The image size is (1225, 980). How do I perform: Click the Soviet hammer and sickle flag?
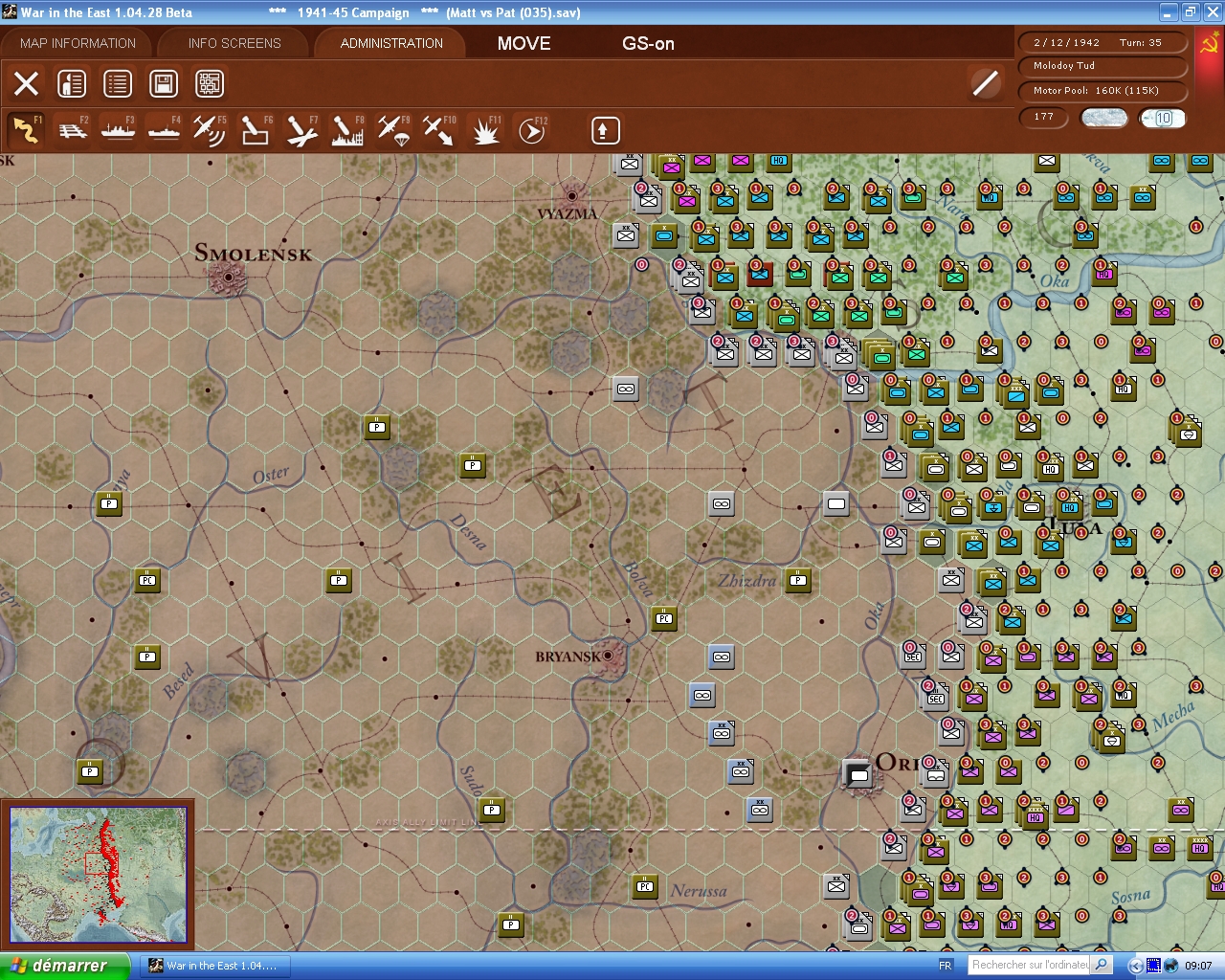click(x=1210, y=44)
